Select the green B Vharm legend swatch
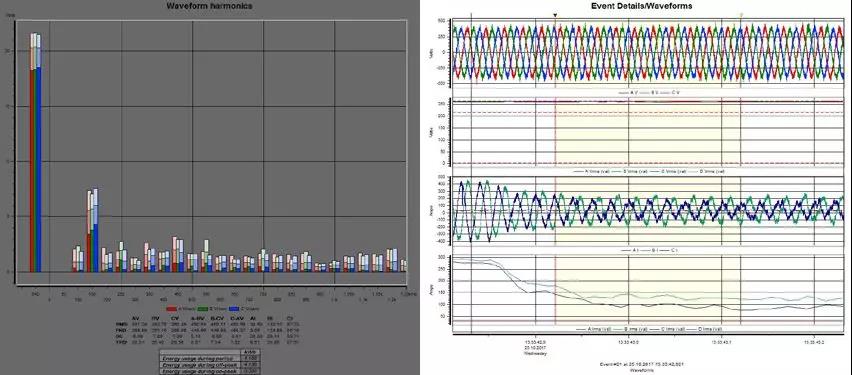The width and height of the screenshot is (852, 375). 203,309
